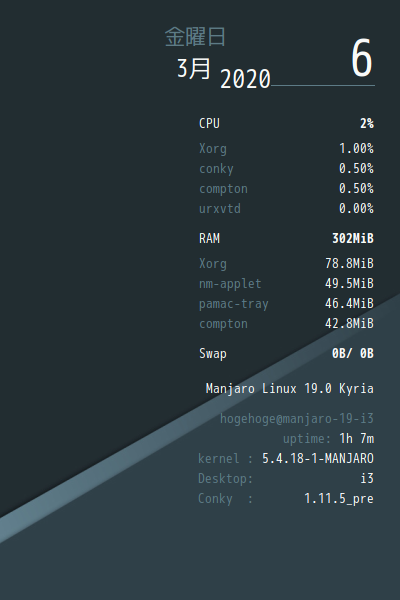The height and width of the screenshot is (600, 400).
Task: Click compton in the RAM process list
Action: coord(223,324)
